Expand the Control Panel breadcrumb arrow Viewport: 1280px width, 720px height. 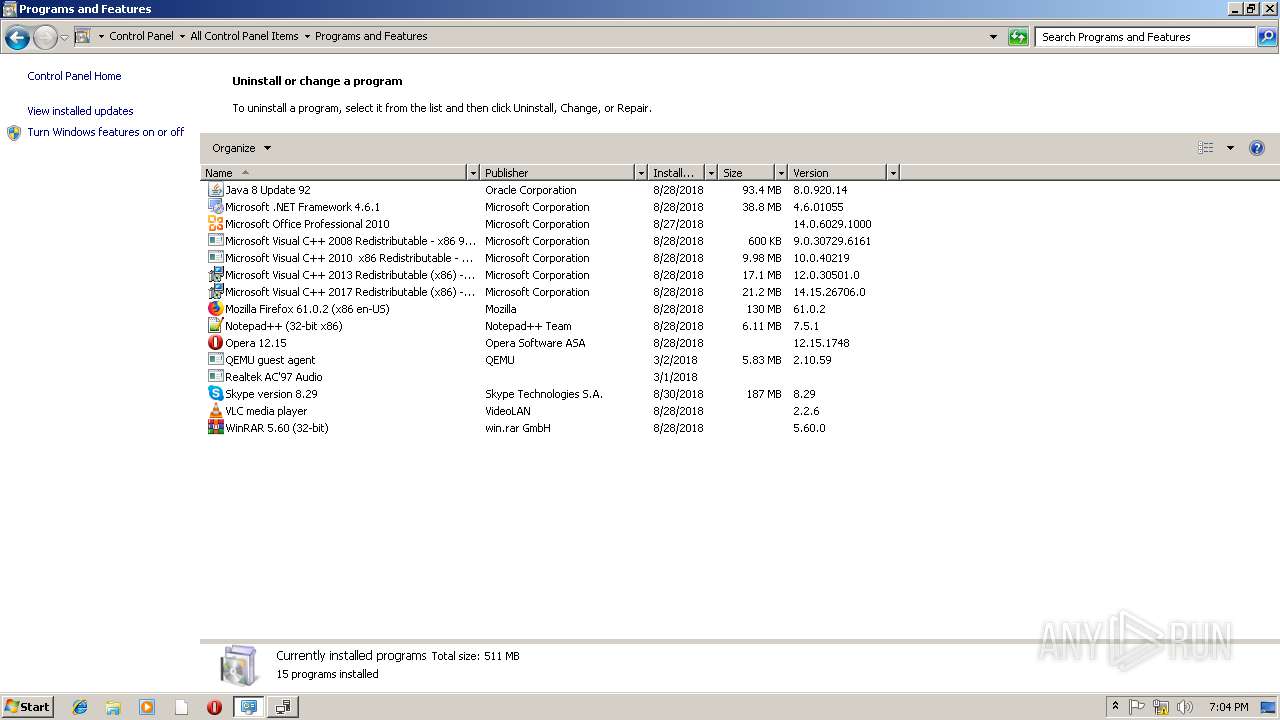(182, 36)
